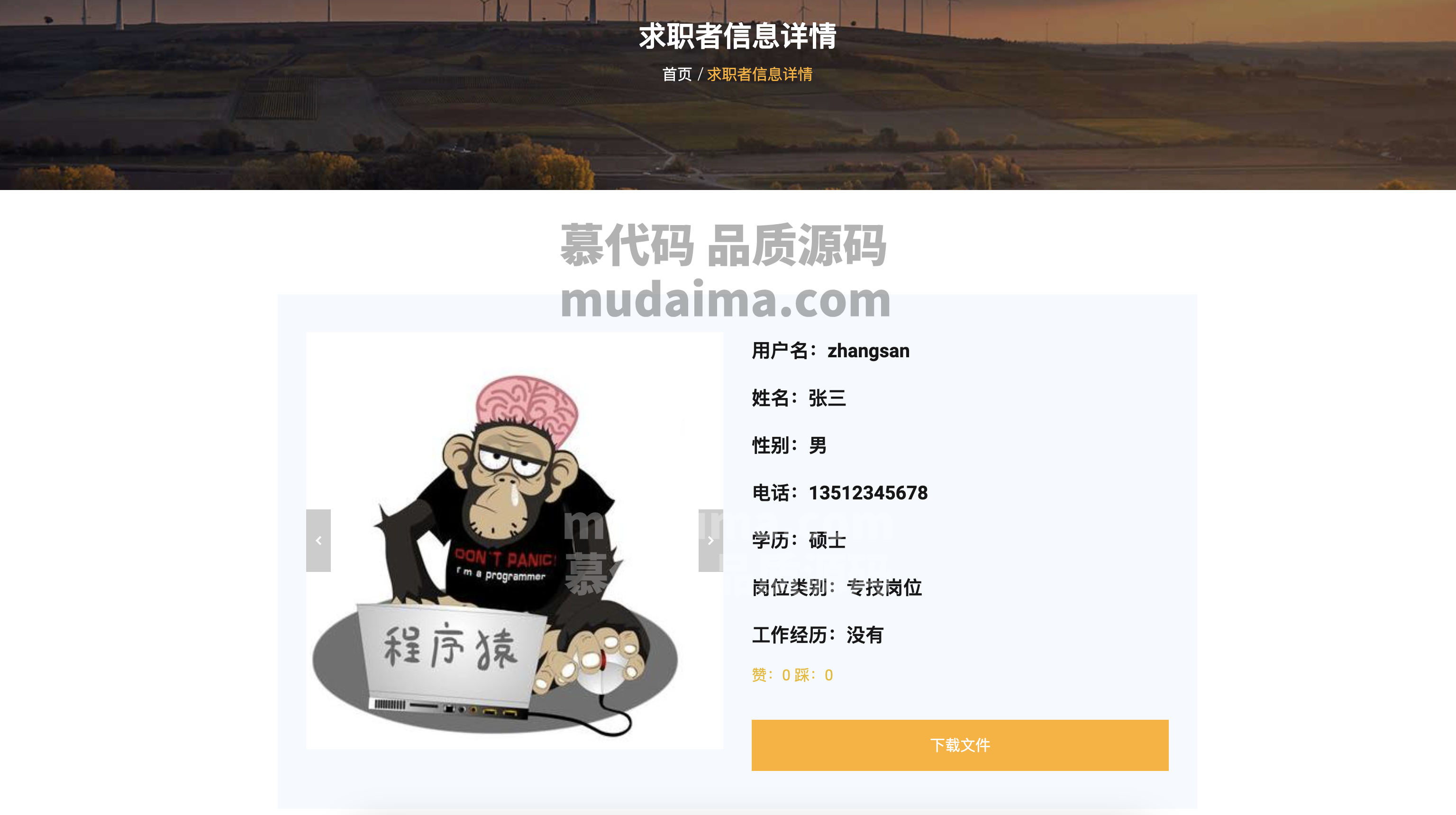Screen dimensions: 1456x815
Task: Click the next image carousel arrow
Action: pos(710,540)
